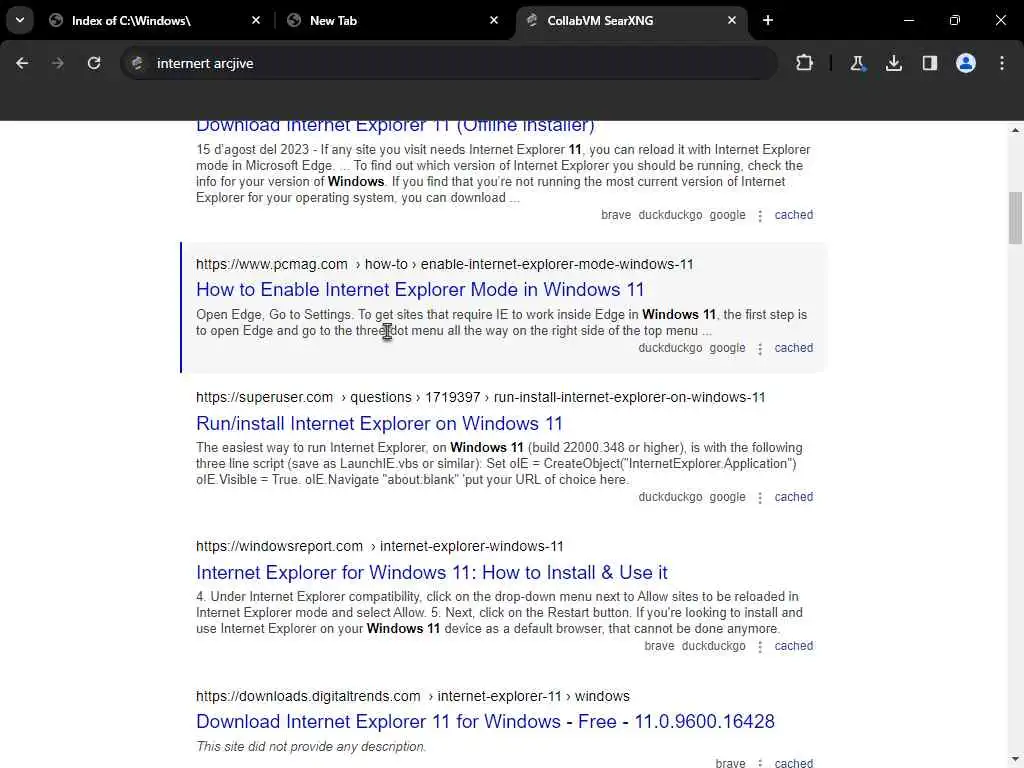Viewport: 1024px width, 768px height.
Task: Toggle the side panel icon
Action: 930,63
